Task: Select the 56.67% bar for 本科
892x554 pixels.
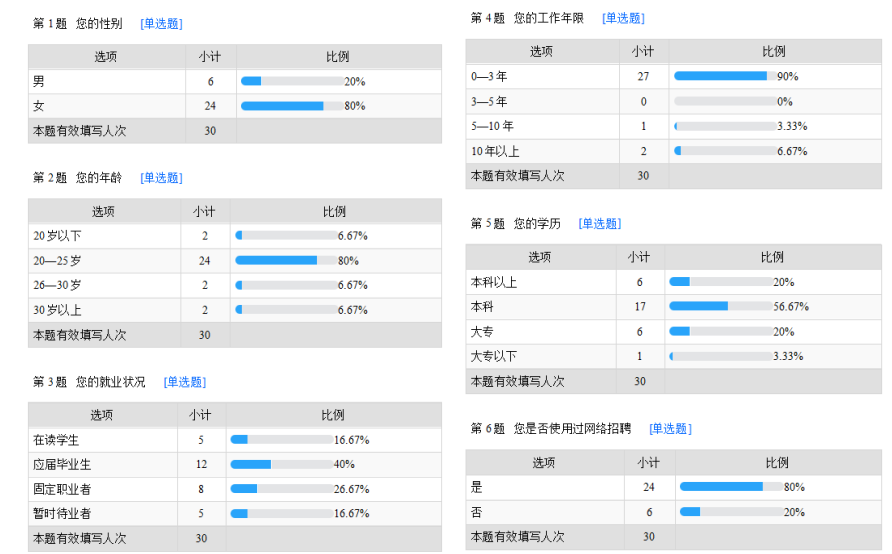Action: (721, 307)
